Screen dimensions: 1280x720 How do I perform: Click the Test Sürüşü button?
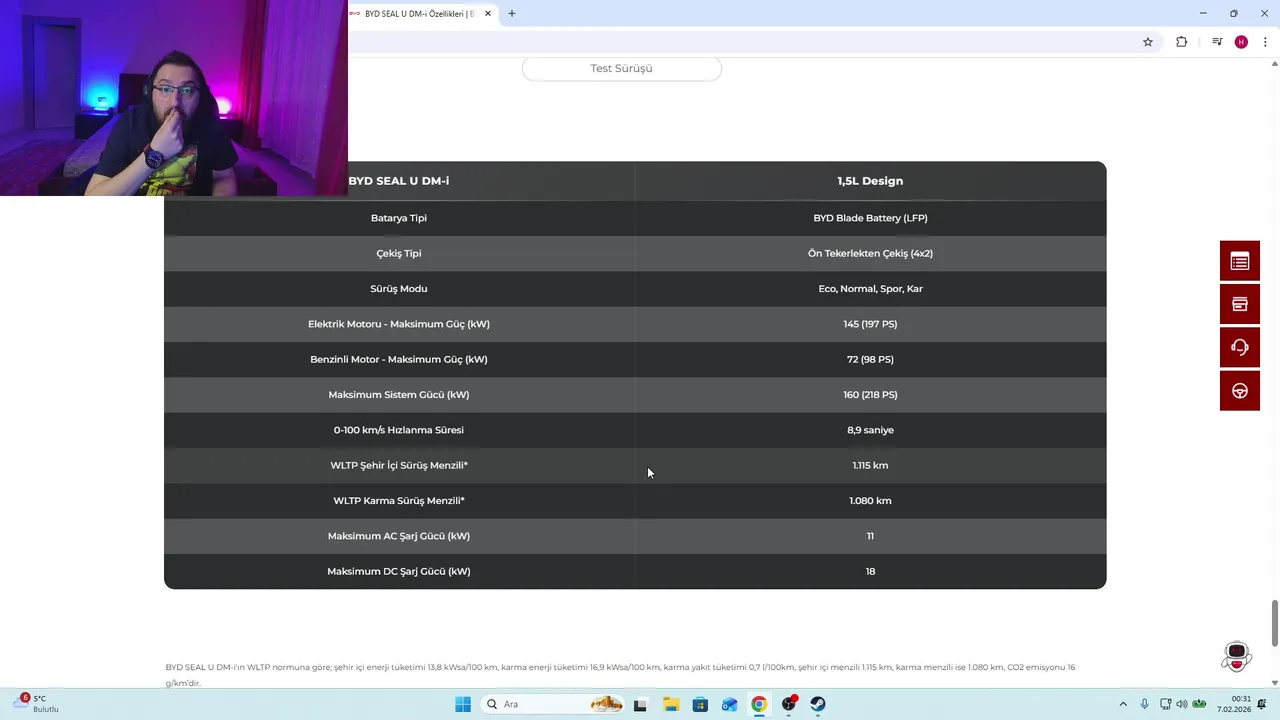621,68
